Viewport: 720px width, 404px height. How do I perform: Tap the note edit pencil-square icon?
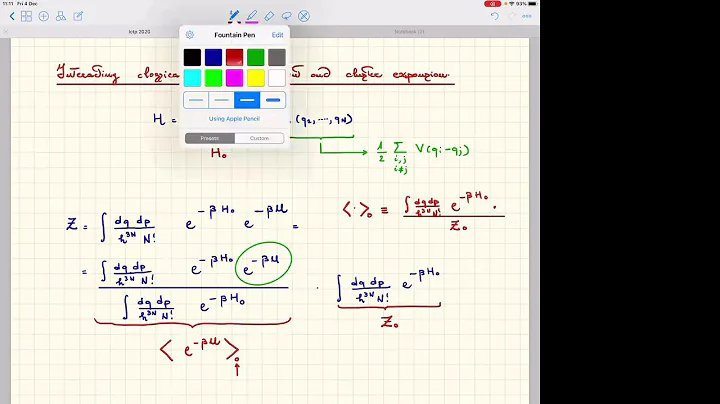point(79,17)
